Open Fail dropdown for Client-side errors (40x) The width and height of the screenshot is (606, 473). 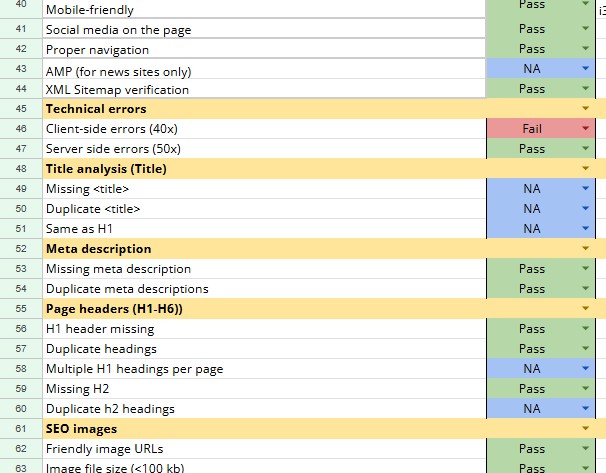coord(585,129)
